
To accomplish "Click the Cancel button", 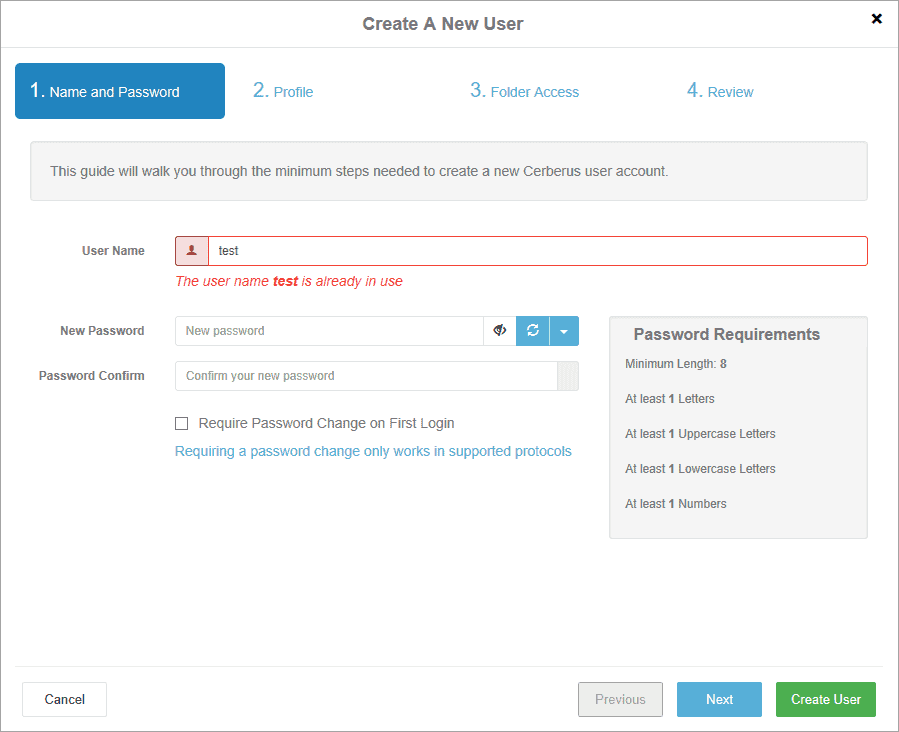I will 64,699.
